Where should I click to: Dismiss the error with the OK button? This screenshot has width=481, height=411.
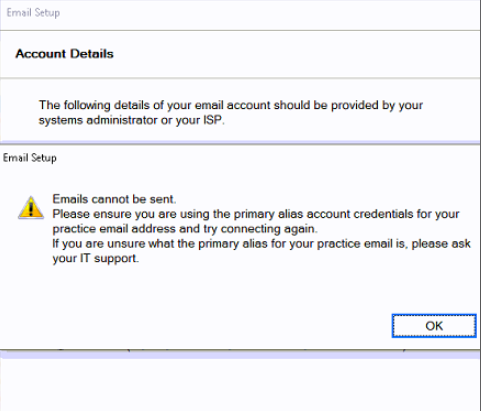[x=434, y=326]
